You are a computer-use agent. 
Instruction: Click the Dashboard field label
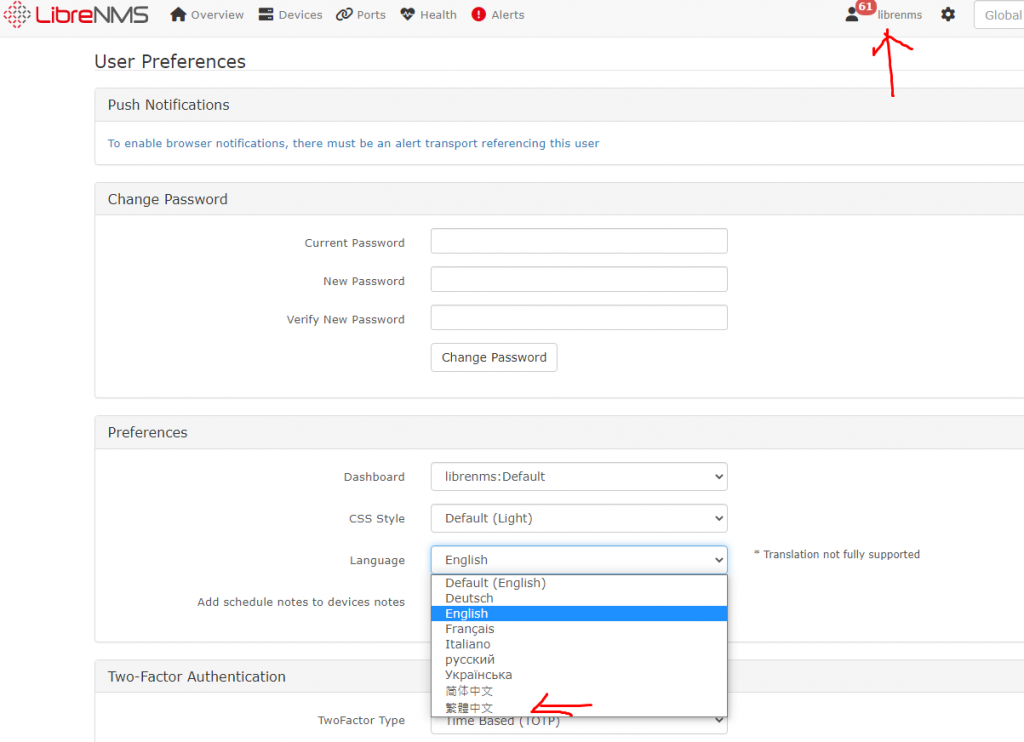(x=374, y=477)
